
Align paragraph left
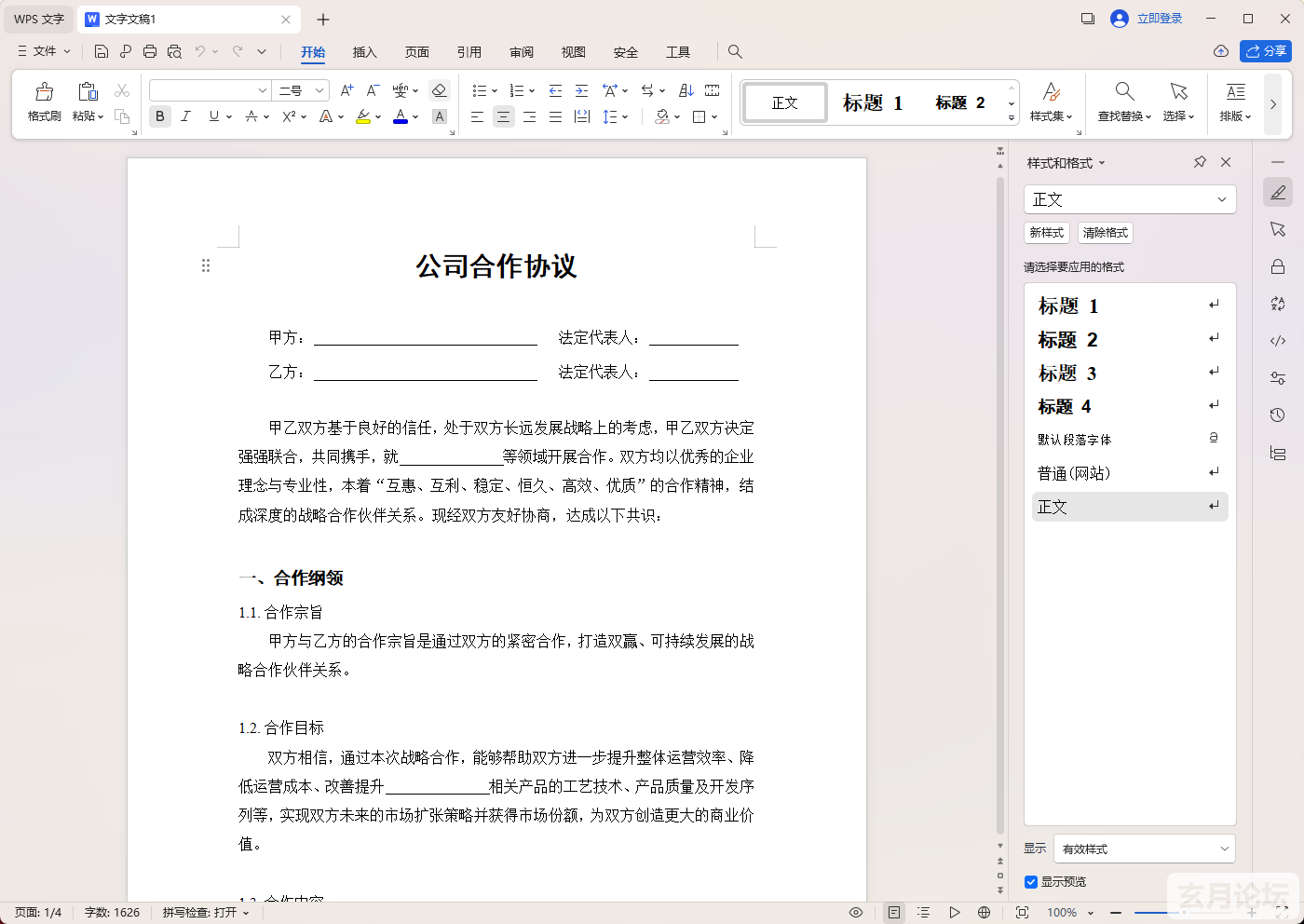click(477, 116)
